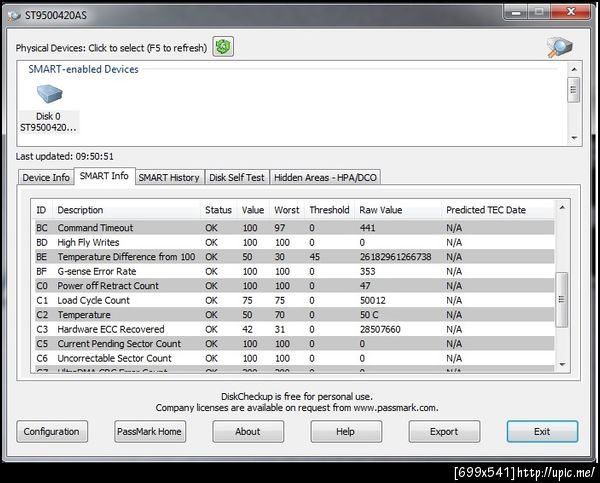Select the High Fly Writes row
This screenshot has height=483, width=600.
(295, 242)
